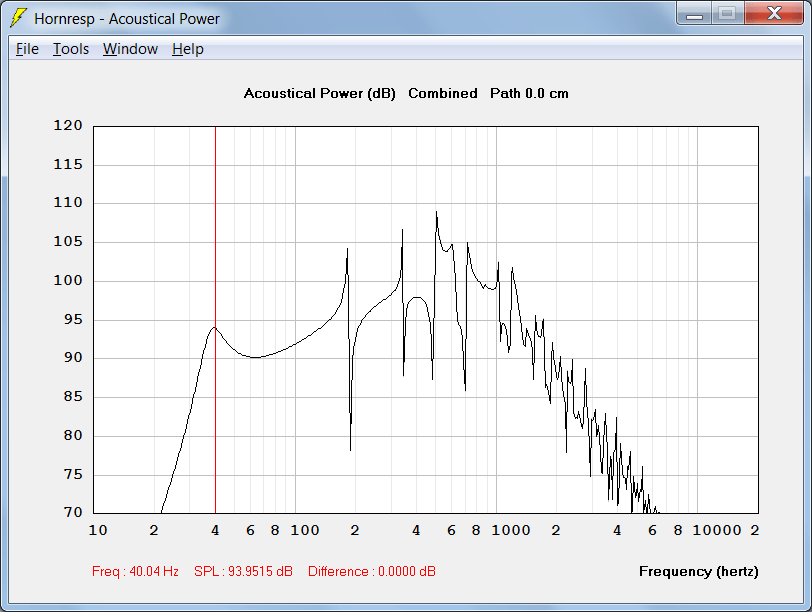
Task: Click the 105 value on the dB axis
Action: (x=68, y=241)
